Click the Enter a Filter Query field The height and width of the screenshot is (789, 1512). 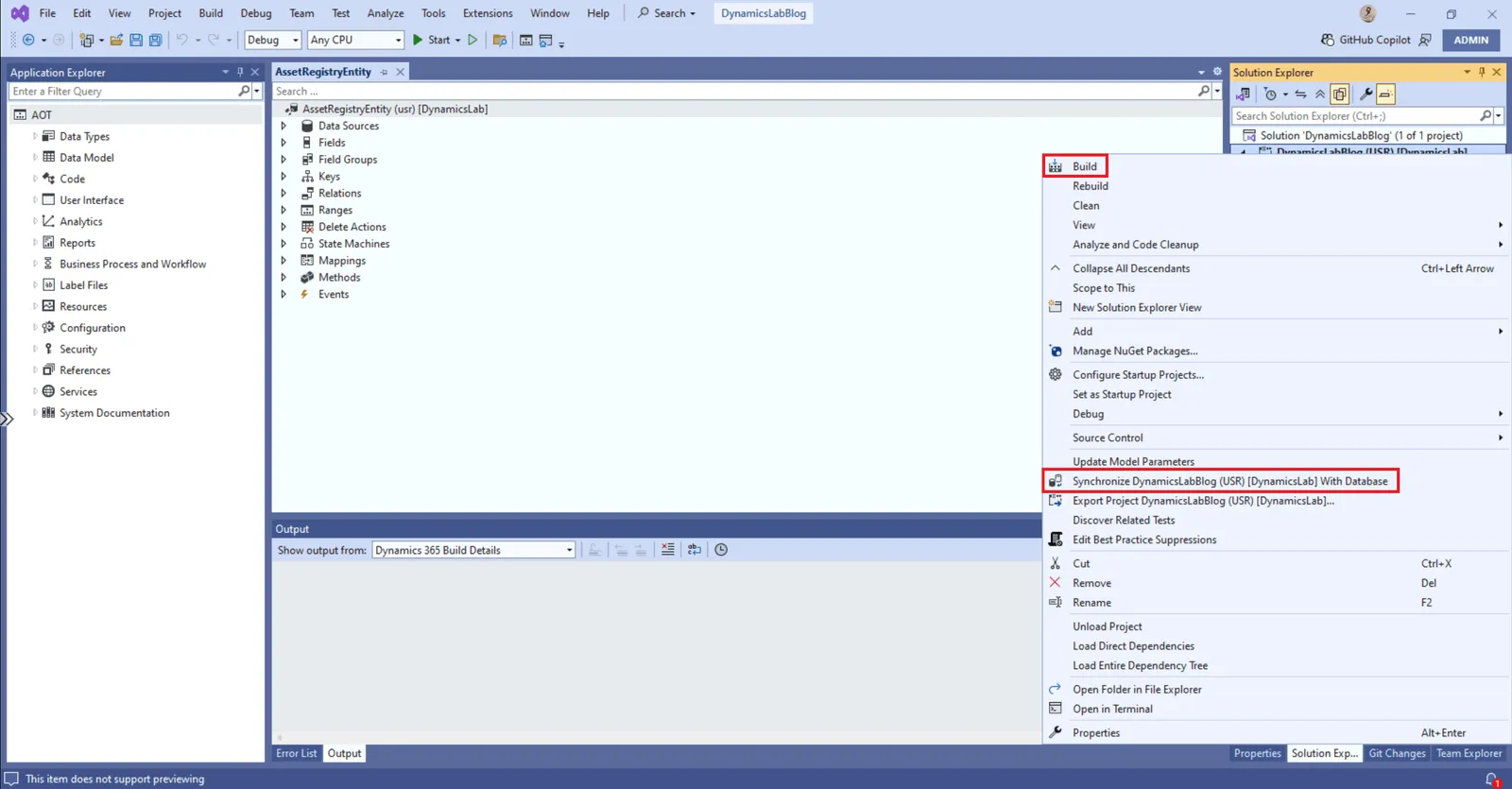point(123,91)
